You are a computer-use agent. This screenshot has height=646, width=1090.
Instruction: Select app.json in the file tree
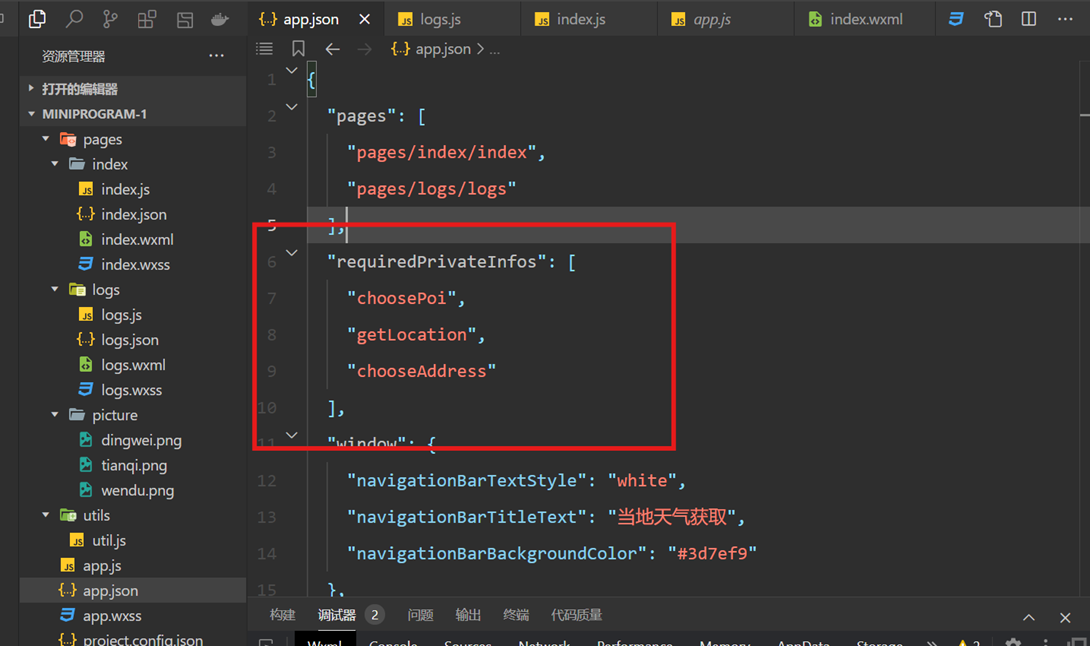[x=133, y=590]
